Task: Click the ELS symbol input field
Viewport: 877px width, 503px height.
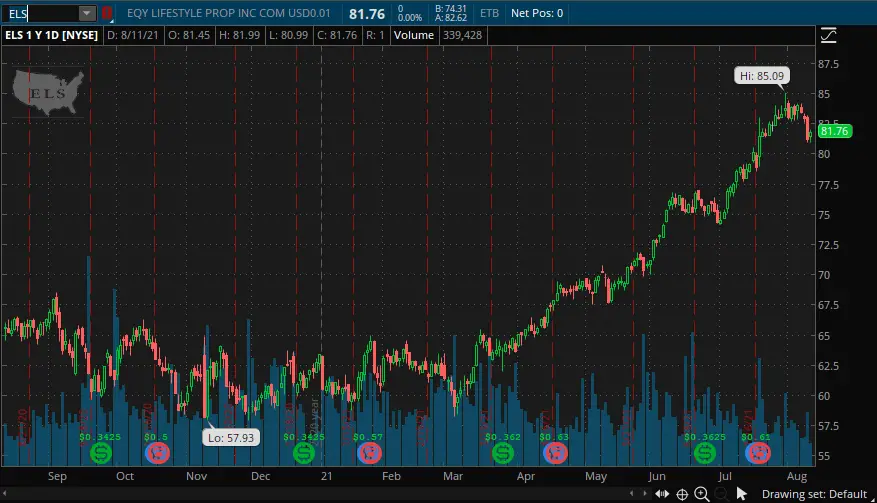Action: (40, 13)
